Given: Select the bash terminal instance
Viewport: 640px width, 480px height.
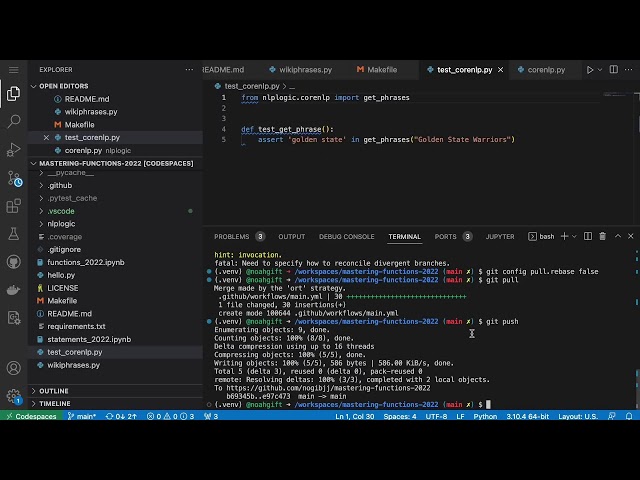Looking at the screenshot, I should pos(541,236).
